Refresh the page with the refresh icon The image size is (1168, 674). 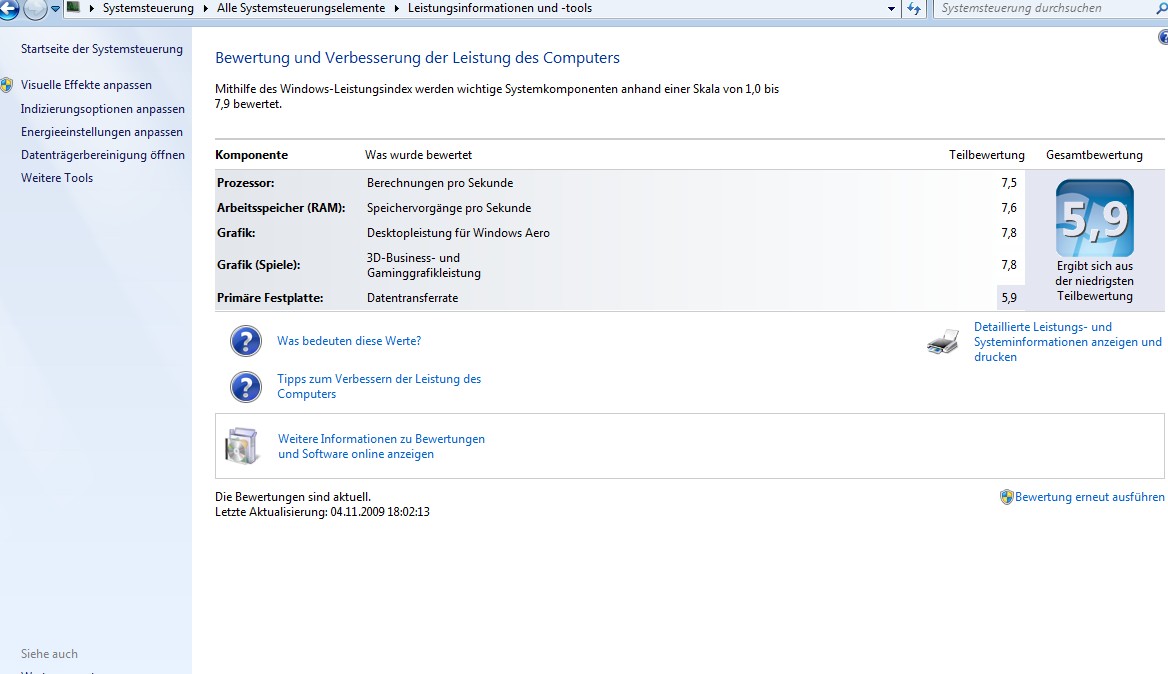(x=914, y=9)
